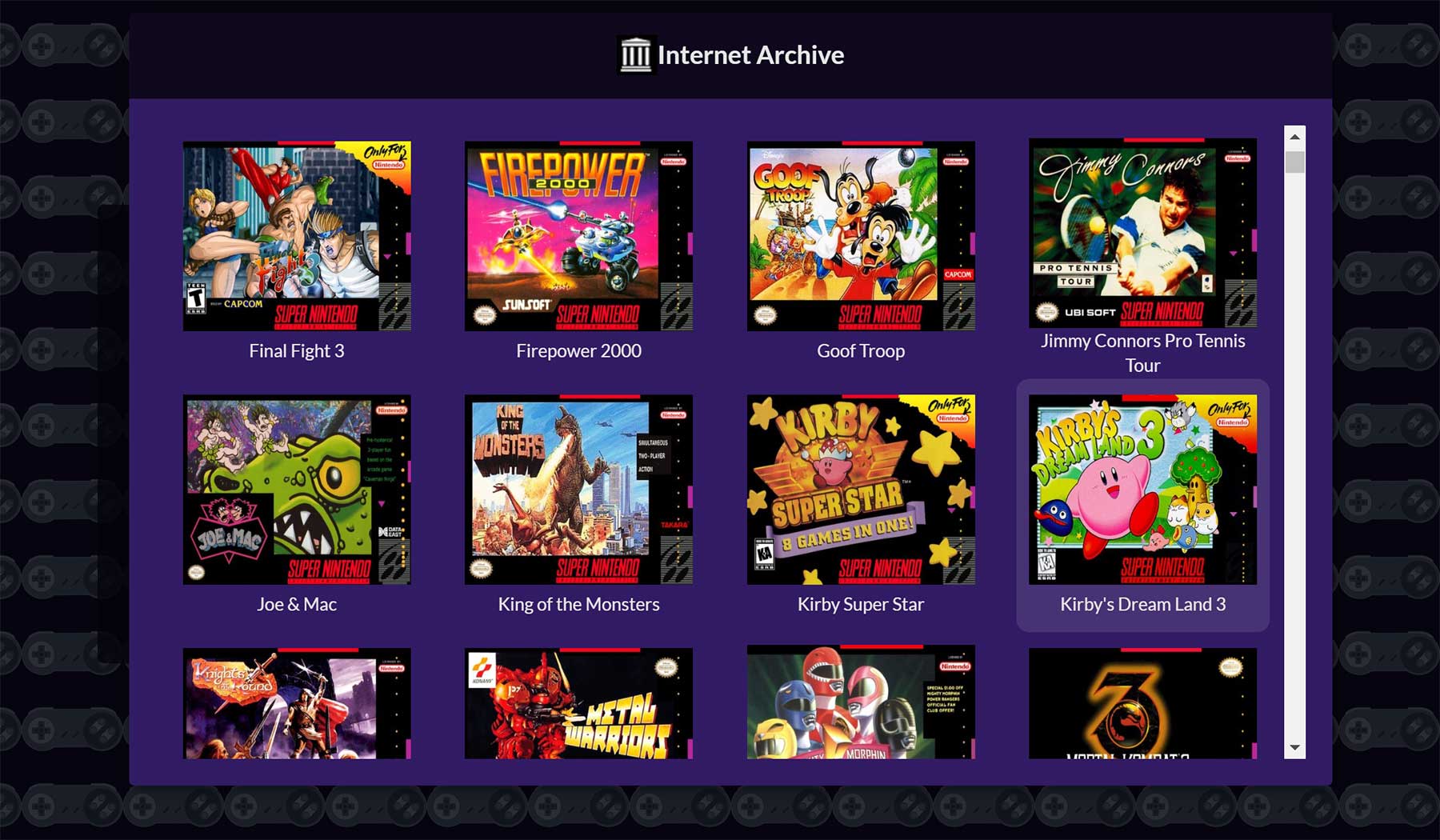Open the Internet Archive header link
Screen dimensions: 1440x840
pyautogui.click(x=731, y=54)
